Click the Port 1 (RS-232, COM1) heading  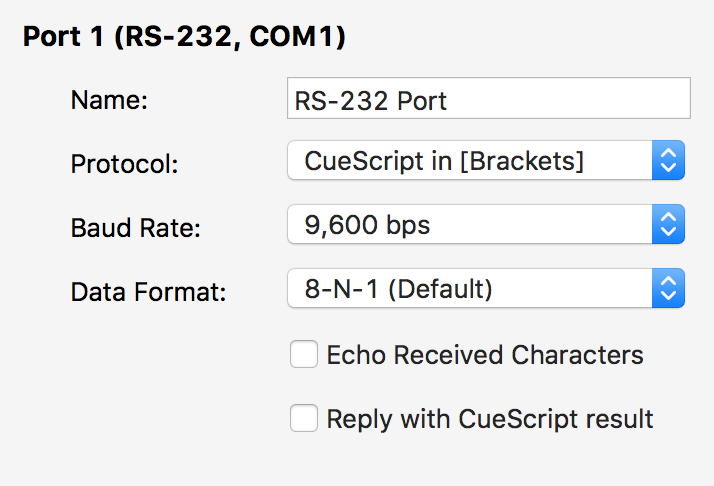[184, 38]
